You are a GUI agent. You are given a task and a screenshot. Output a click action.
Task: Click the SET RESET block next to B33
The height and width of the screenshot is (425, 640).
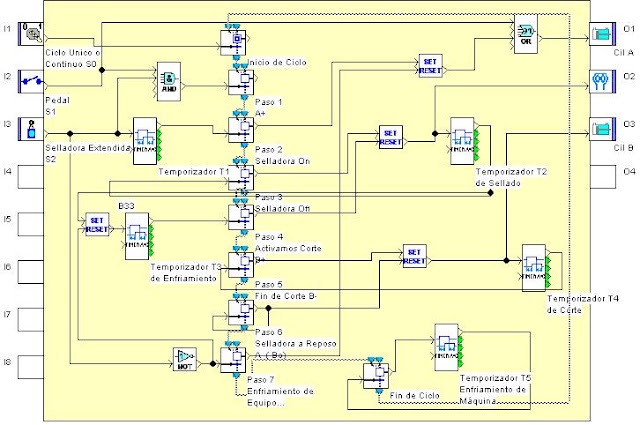pyautogui.click(x=97, y=225)
